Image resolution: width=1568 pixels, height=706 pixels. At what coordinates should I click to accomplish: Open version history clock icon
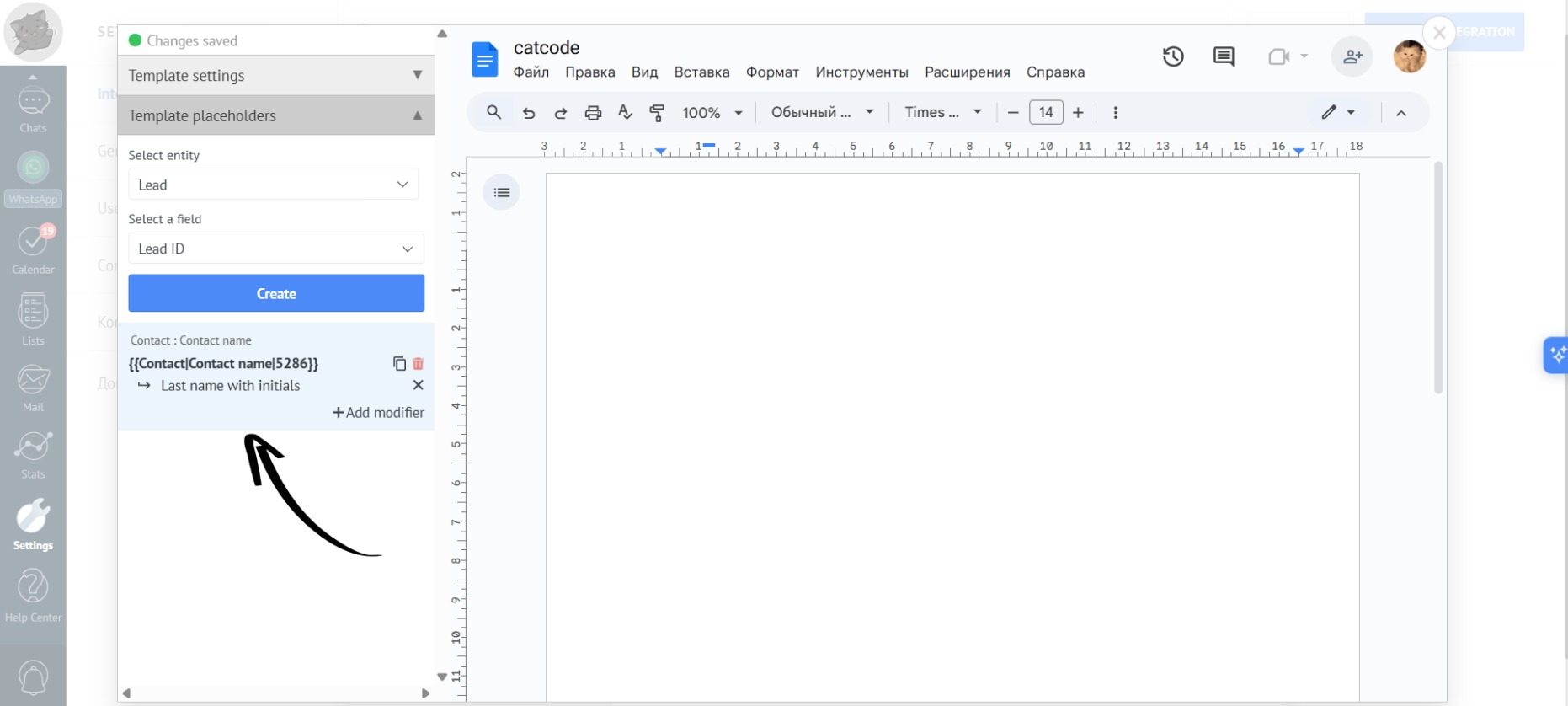(x=1173, y=56)
